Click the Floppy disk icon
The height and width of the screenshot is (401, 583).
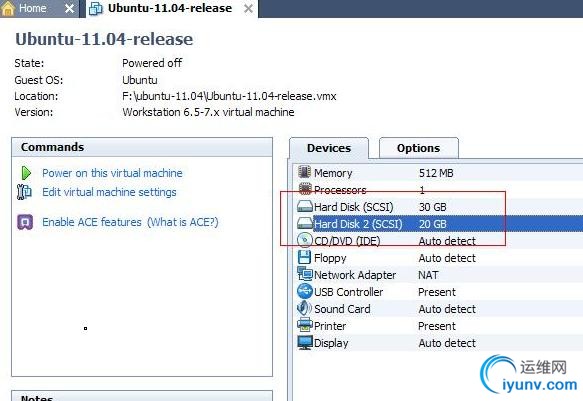[304, 257]
